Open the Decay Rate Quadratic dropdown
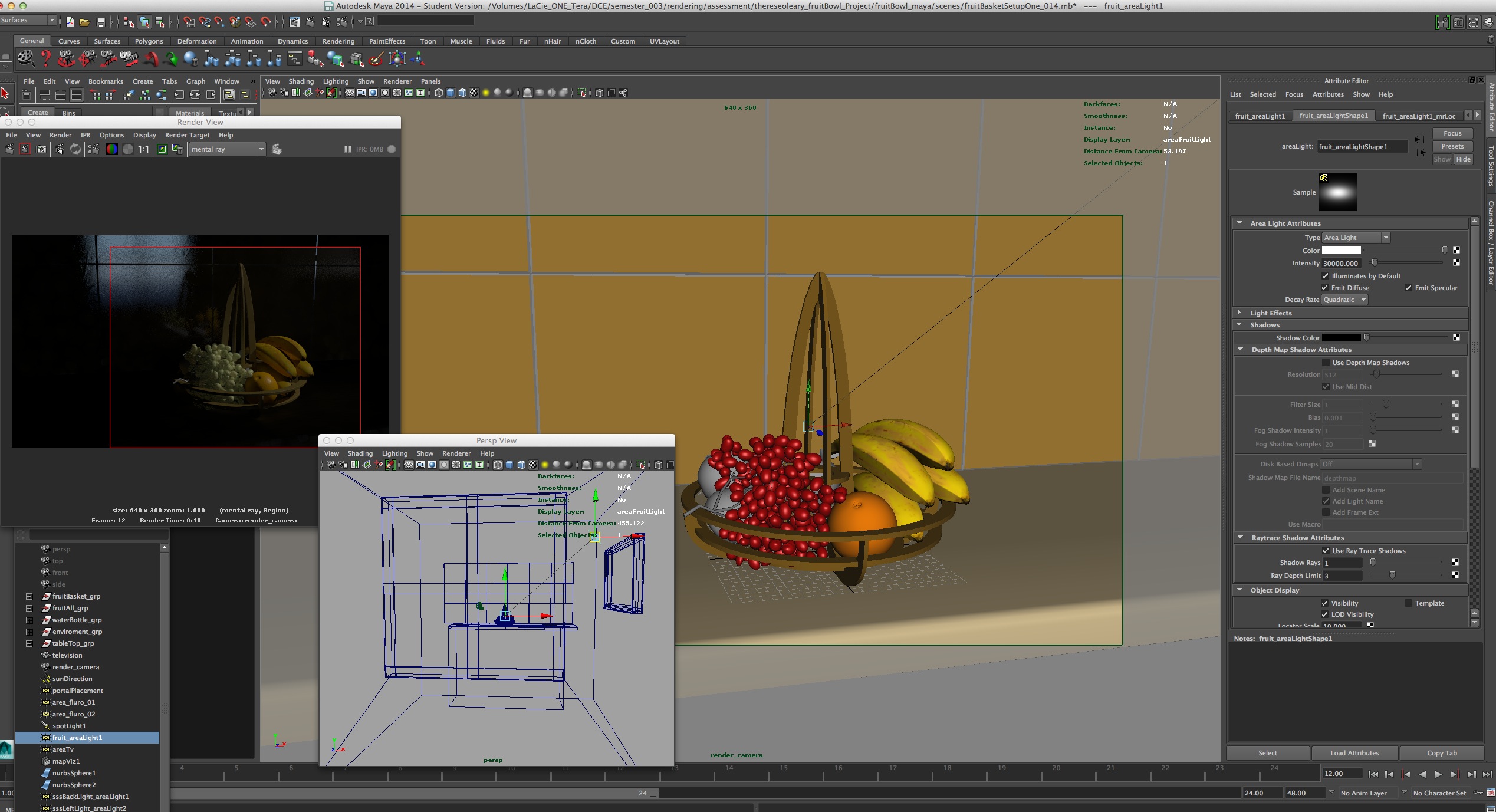This screenshot has height=812, width=1496. (1344, 300)
